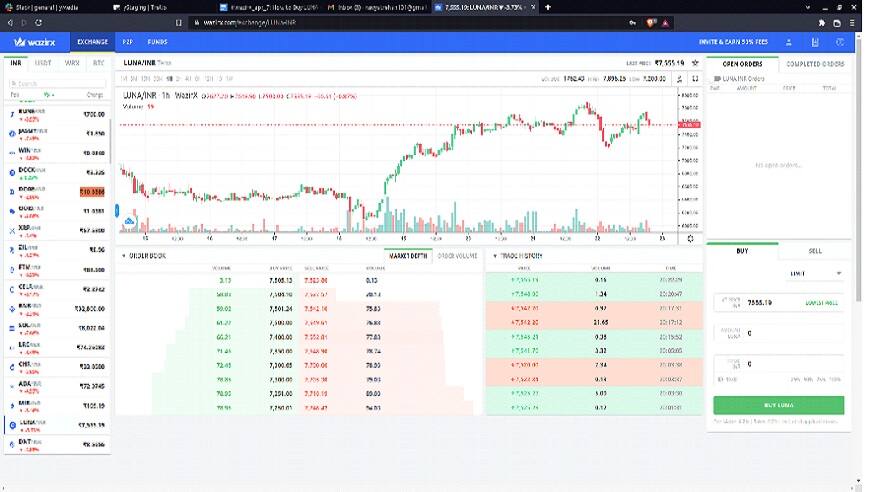Open the saved password key icon
This screenshot has height=492, width=875.
coord(633,23)
